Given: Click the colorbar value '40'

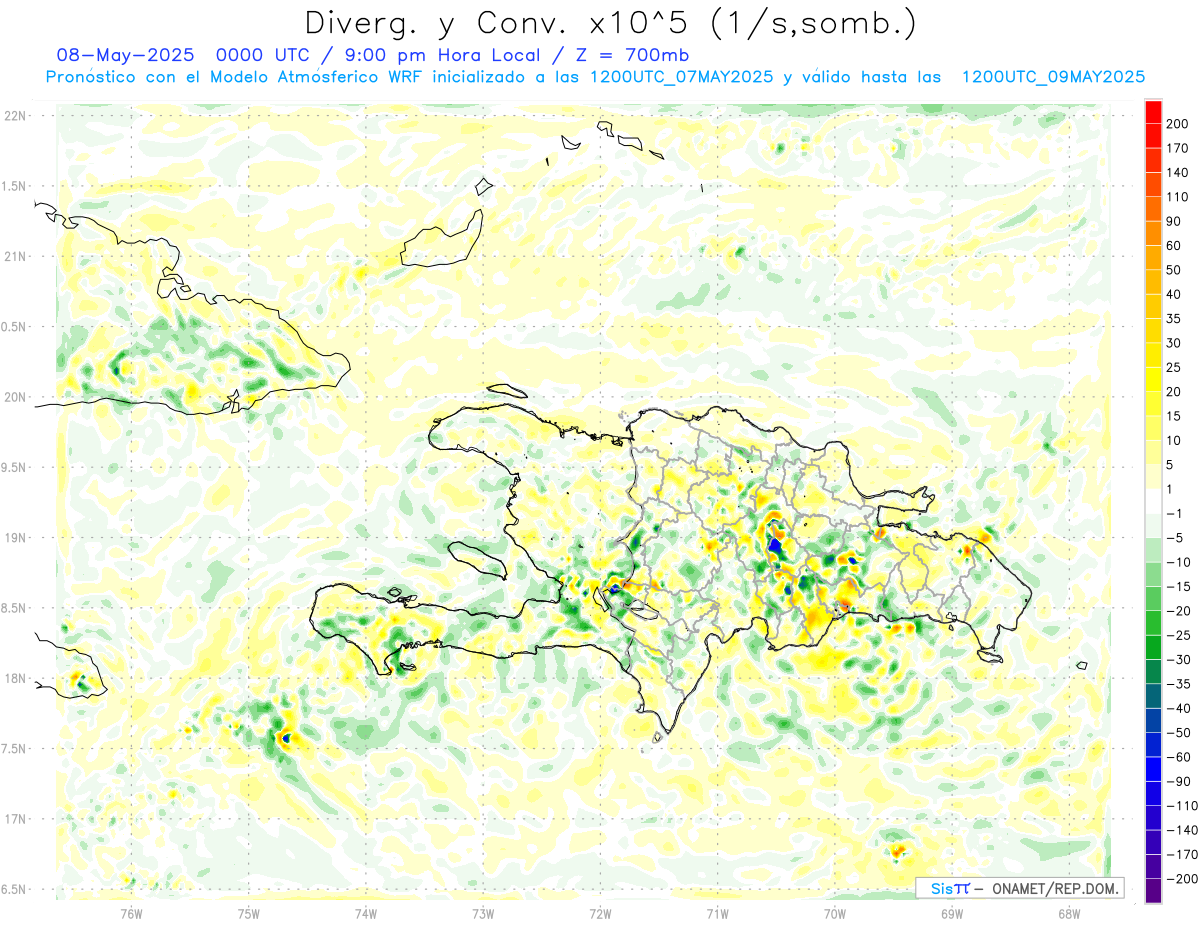Looking at the screenshot, I should (x=1174, y=295).
